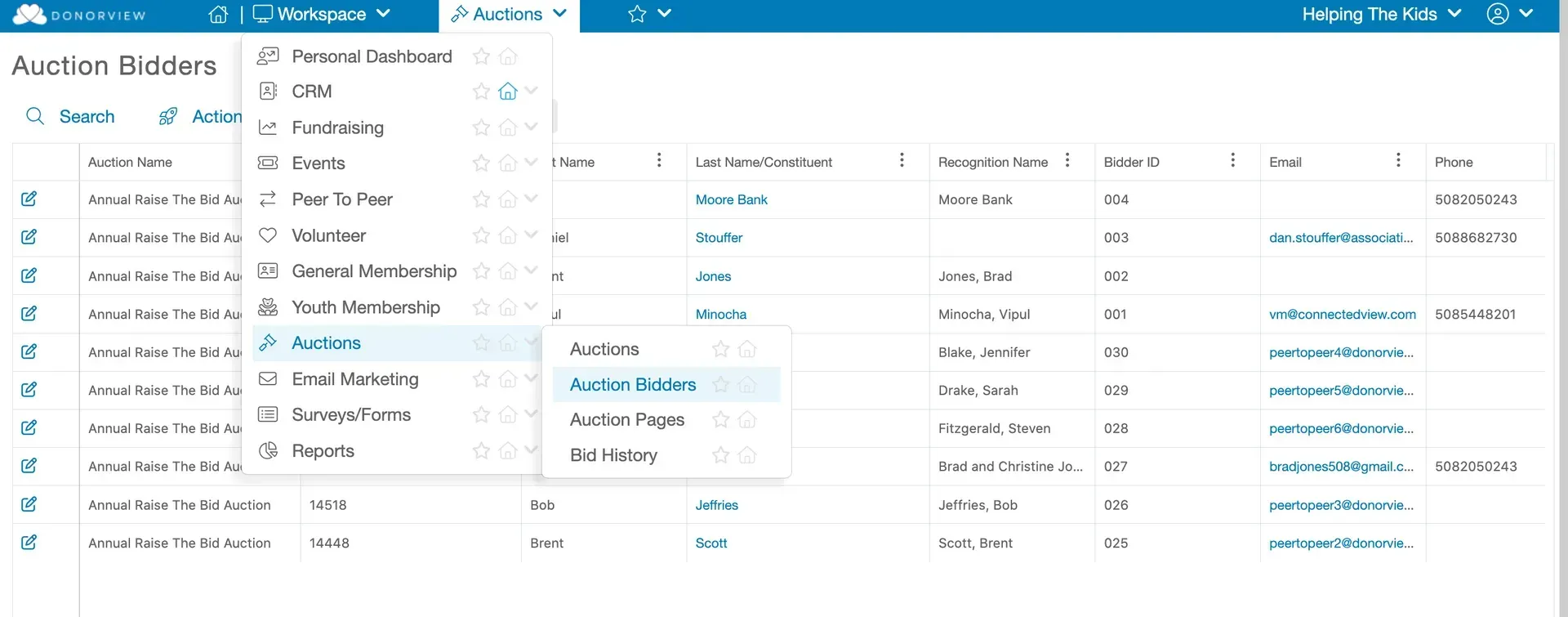The height and width of the screenshot is (617, 1568).
Task: Open the Scott constituent link
Action: pyautogui.click(x=711, y=543)
